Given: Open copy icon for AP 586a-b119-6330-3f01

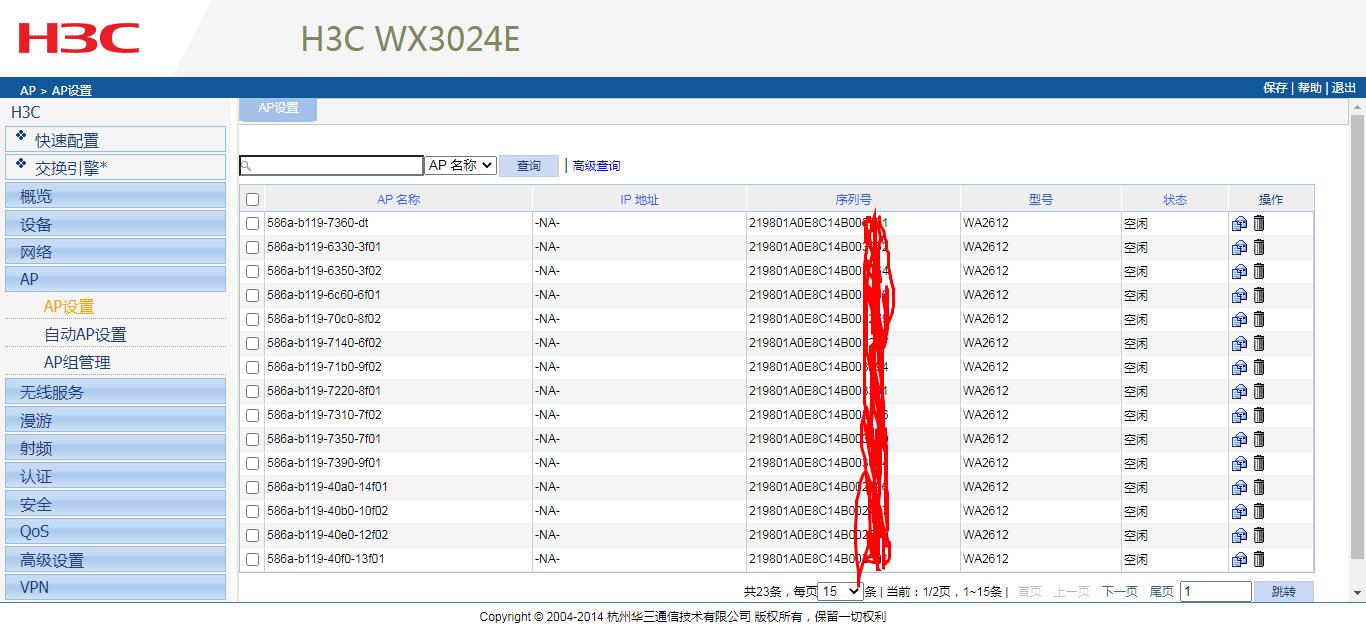Looking at the screenshot, I should (x=1239, y=248).
